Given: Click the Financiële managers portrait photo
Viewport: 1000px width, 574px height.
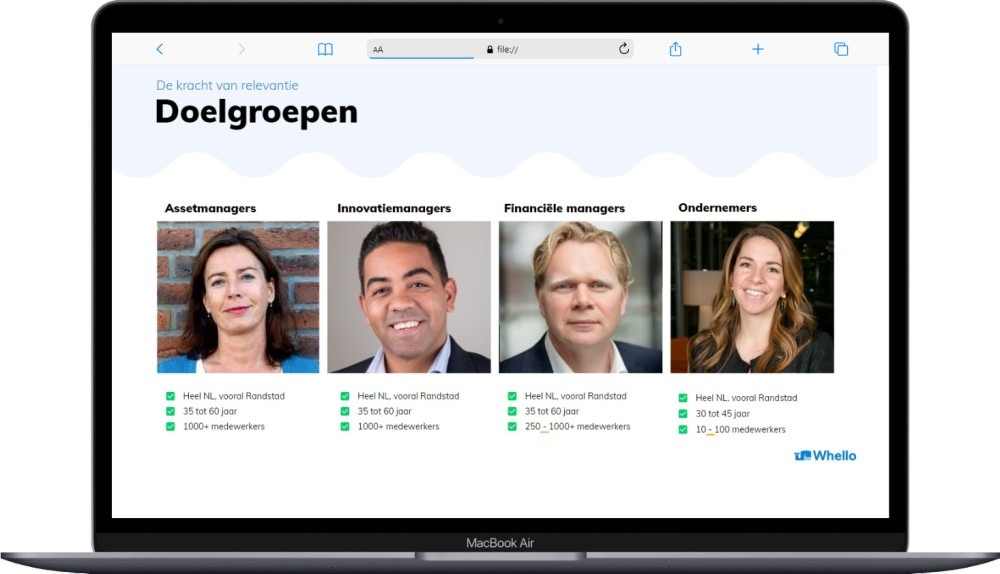Looking at the screenshot, I should (x=580, y=297).
